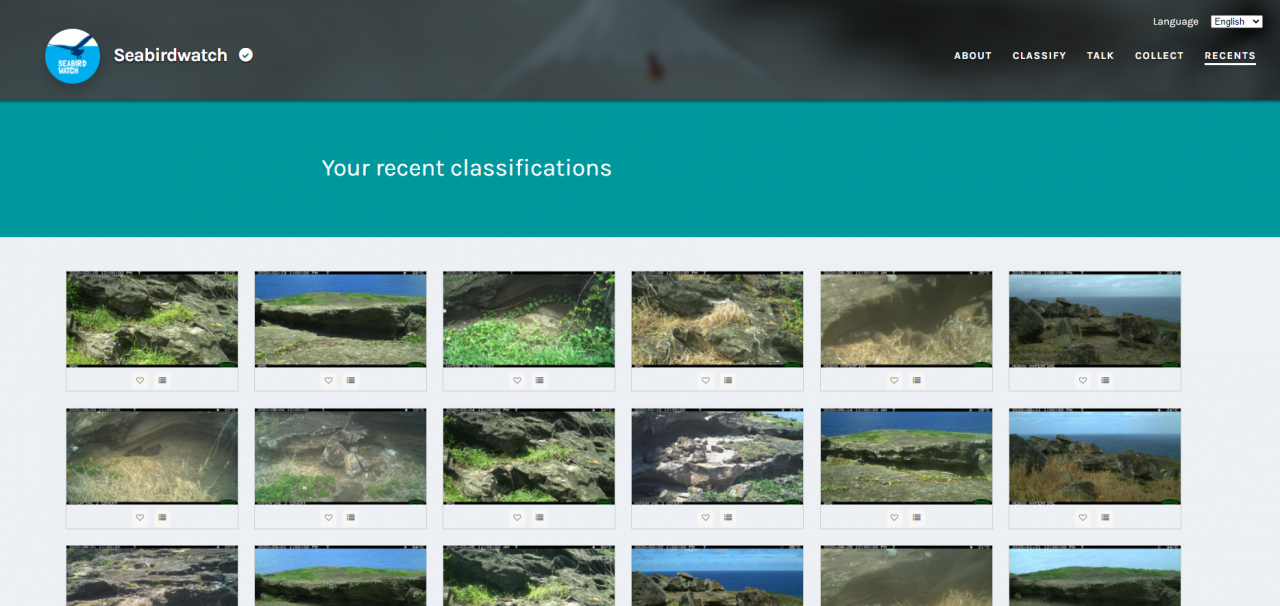Open the TALK discussion boards
The width and height of the screenshot is (1280, 606).
coord(1100,56)
